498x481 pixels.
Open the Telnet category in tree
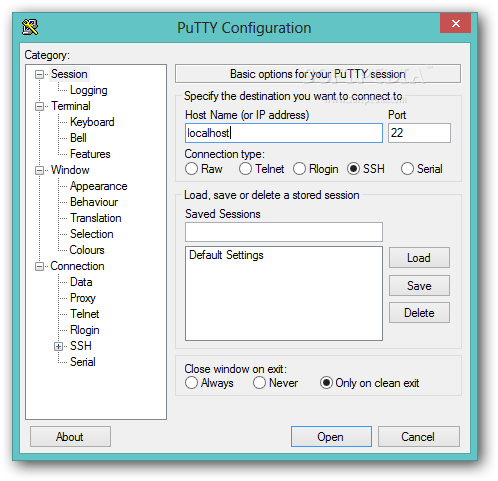pos(85,314)
